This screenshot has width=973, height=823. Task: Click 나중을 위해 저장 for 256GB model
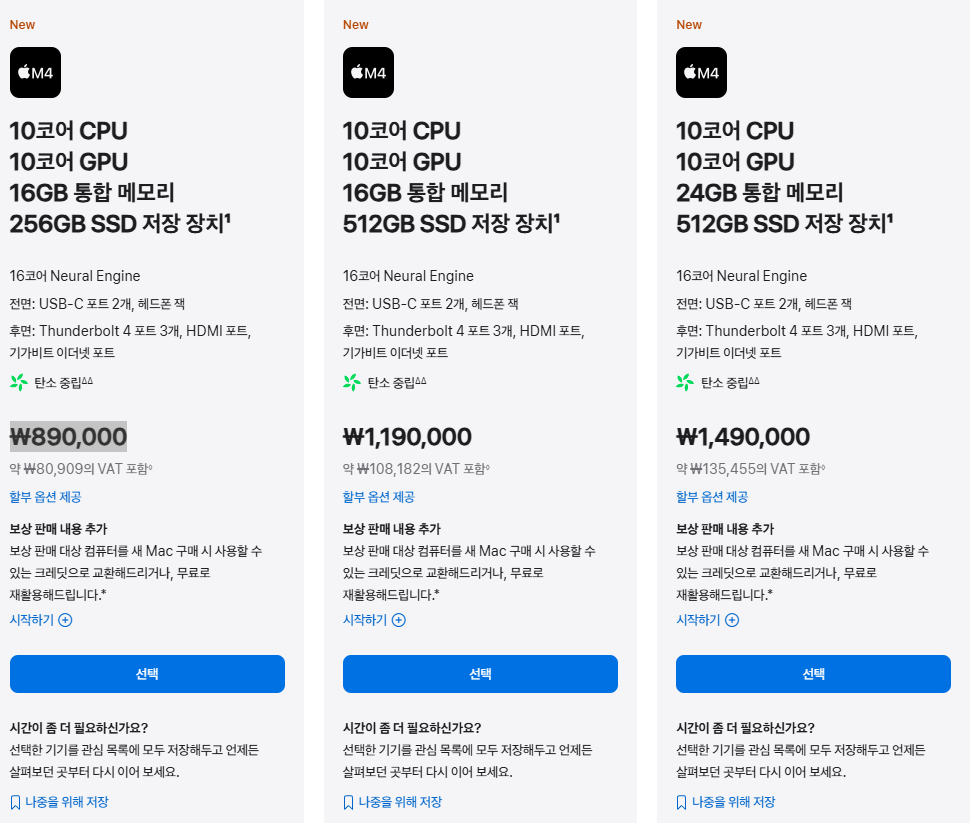(67, 803)
